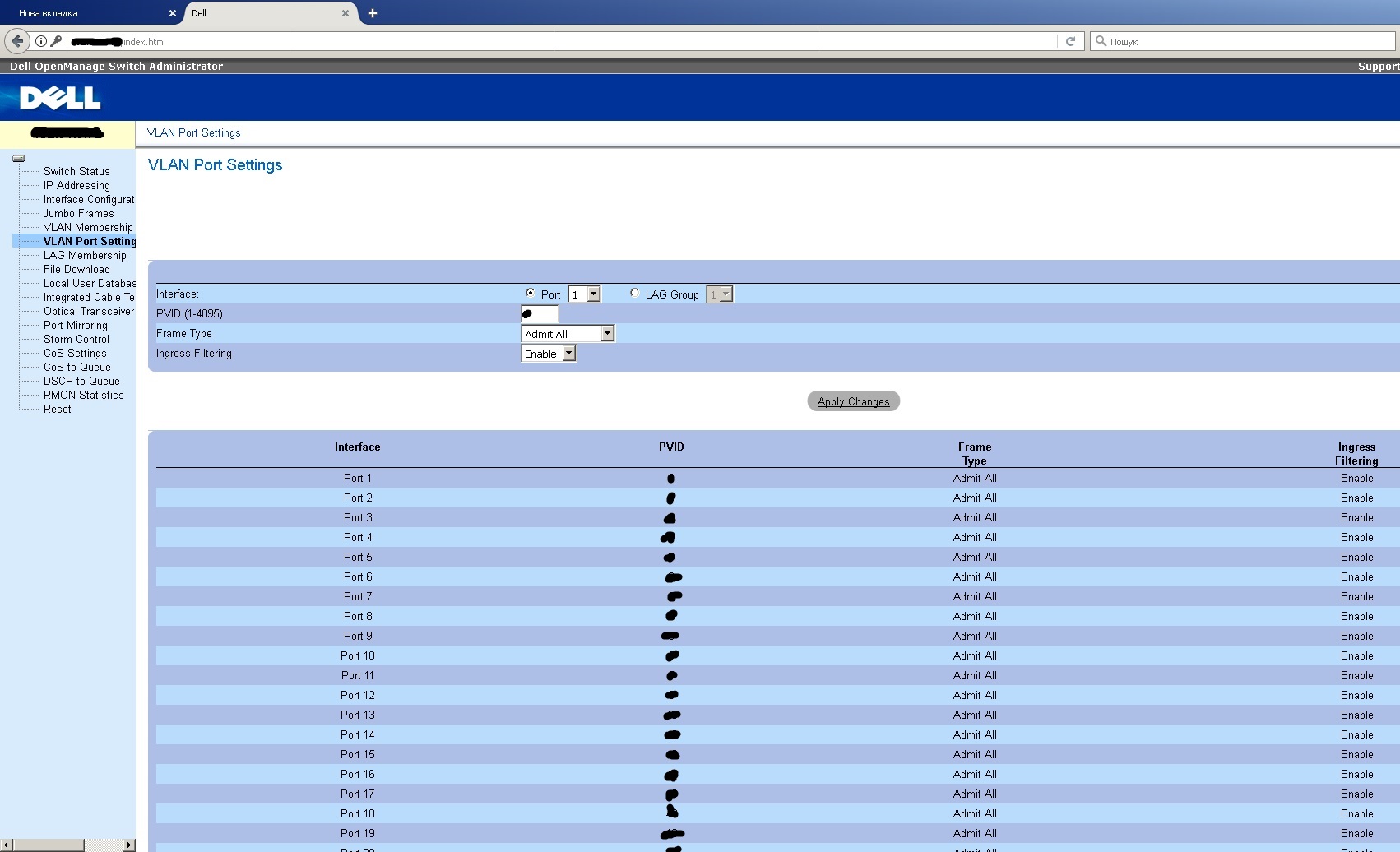Select the Port radio button
This screenshot has height=852, width=1400.
click(531, 293)
